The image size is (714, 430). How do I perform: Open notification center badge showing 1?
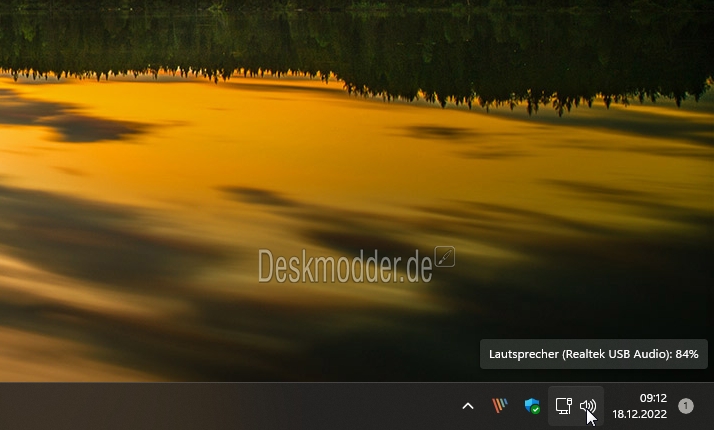(x=686, y=406)
